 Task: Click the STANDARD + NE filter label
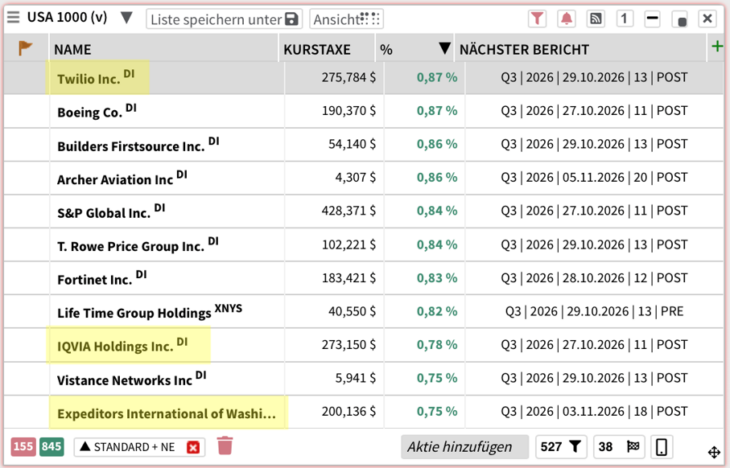tap(134, 447)
